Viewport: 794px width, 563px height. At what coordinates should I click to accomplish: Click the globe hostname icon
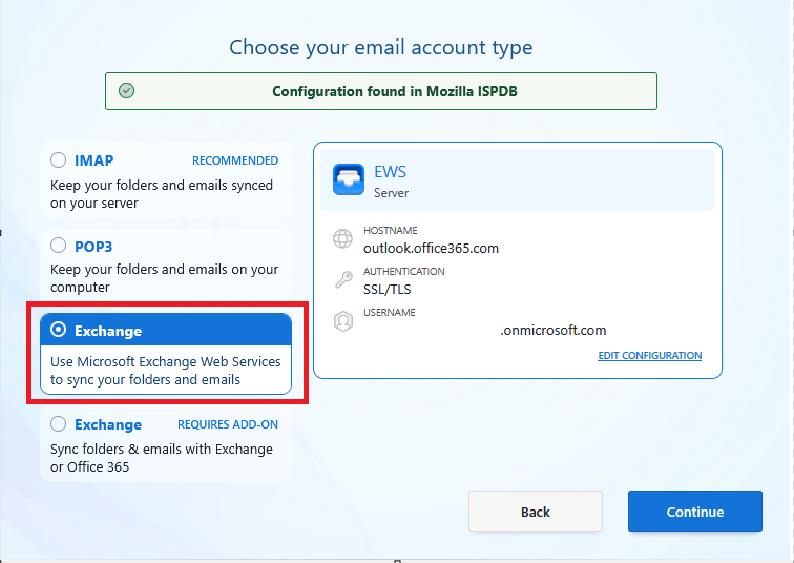(343, 239)
